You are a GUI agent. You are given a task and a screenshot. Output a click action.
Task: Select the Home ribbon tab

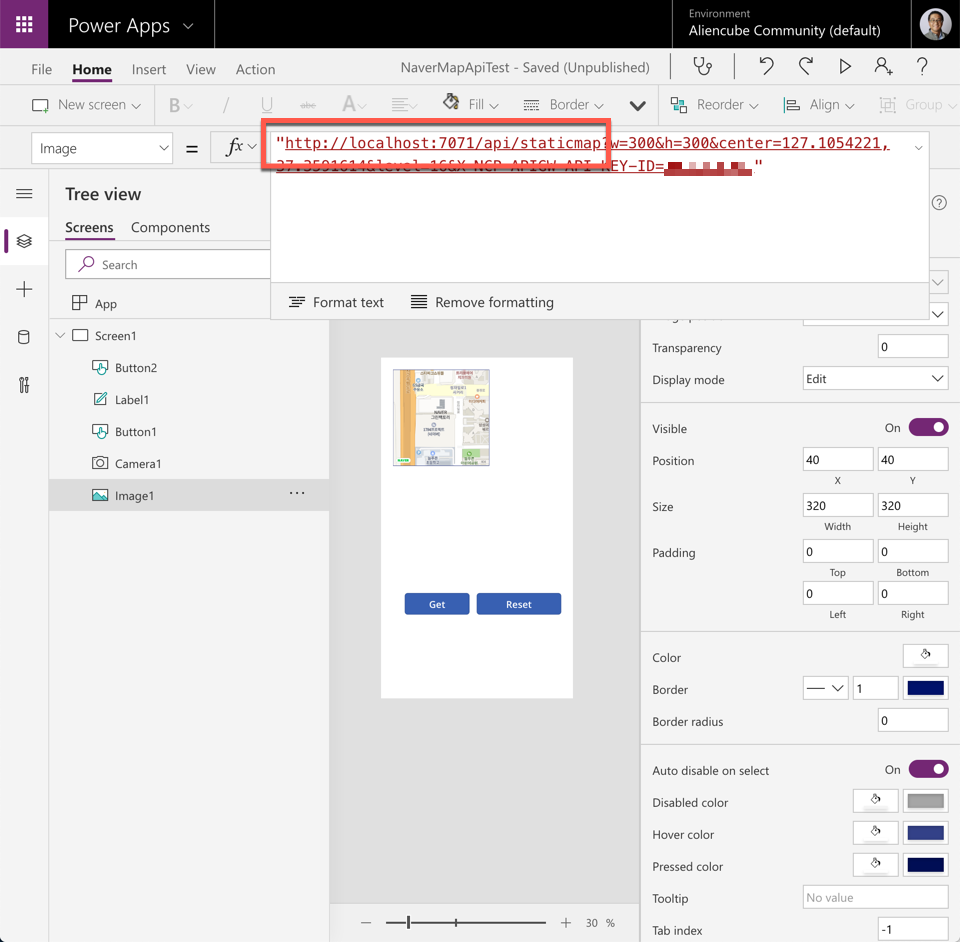92,69
